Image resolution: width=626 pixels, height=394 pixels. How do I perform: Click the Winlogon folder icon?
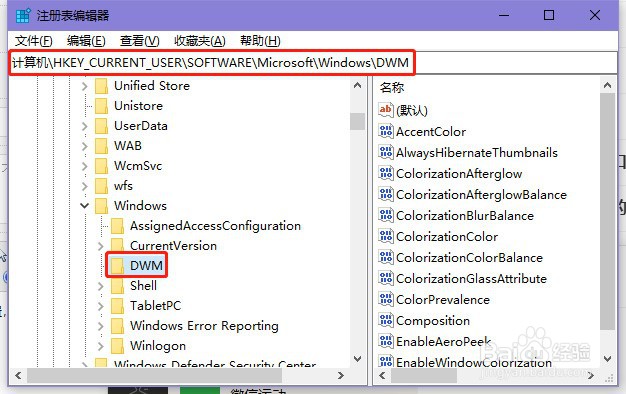[x=117, y=346]
